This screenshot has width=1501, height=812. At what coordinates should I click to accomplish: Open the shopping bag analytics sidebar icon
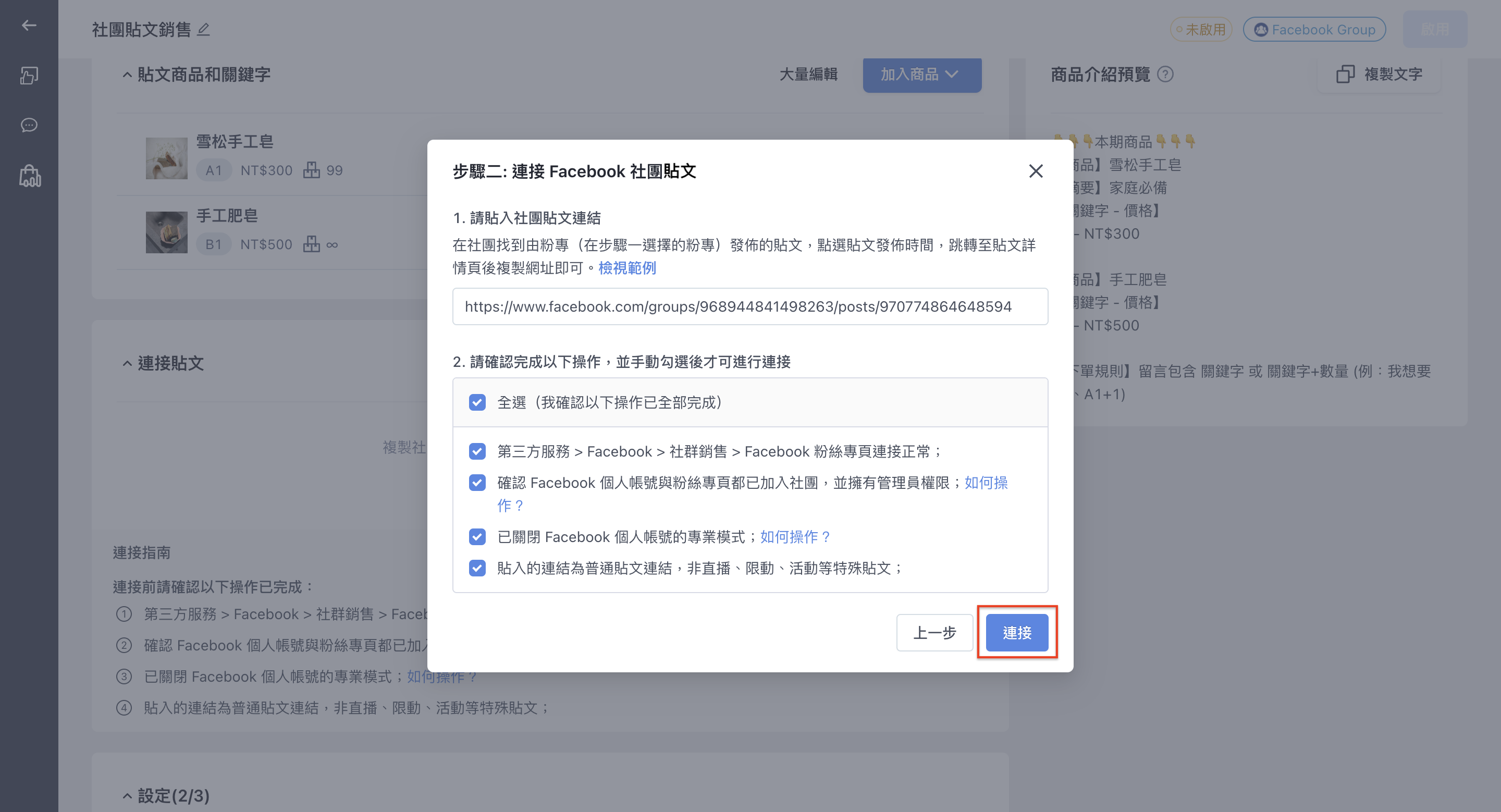tap(30, 176)
